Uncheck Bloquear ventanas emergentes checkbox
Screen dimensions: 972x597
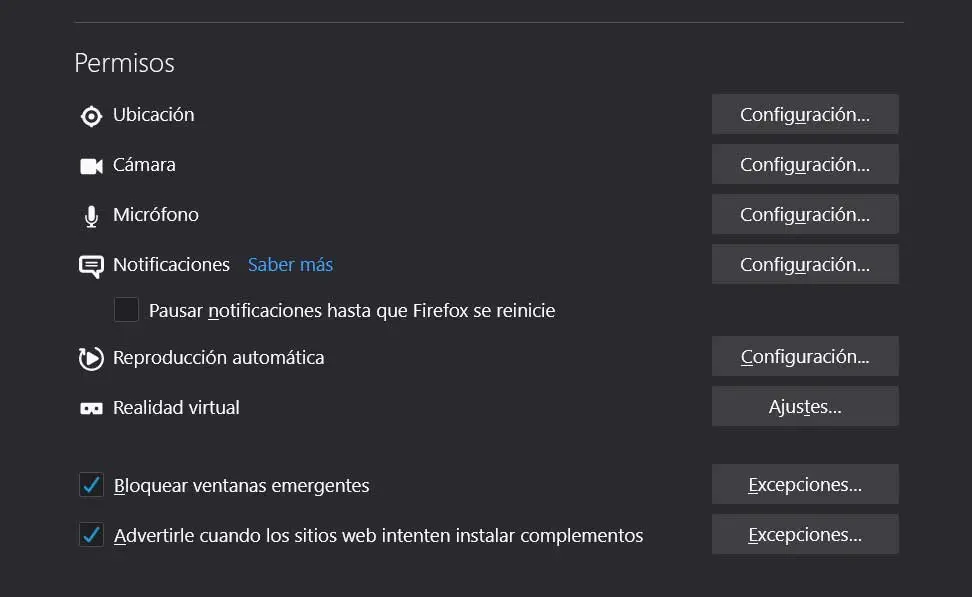pyautogui.click(x=91, y=485)
